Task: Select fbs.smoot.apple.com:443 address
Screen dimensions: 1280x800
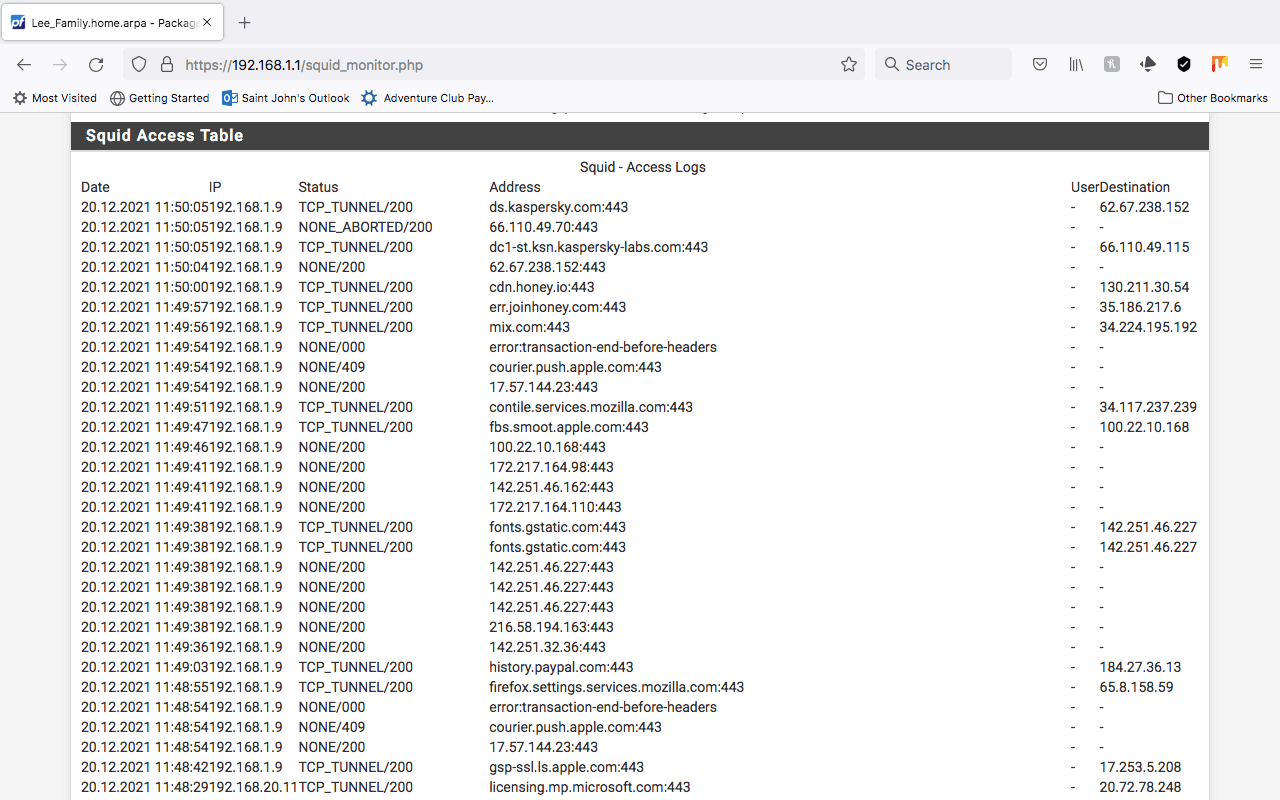Action: click(x=569, y=427)
